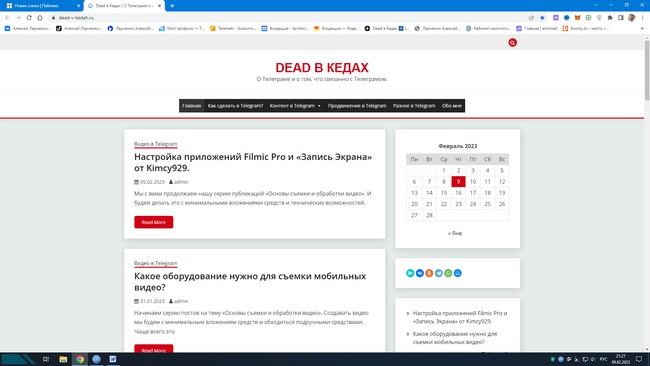Viewport: 650px width, 366px height.
Task: Click the admin author of 31.01.2023 post
Action: (181, 301)
